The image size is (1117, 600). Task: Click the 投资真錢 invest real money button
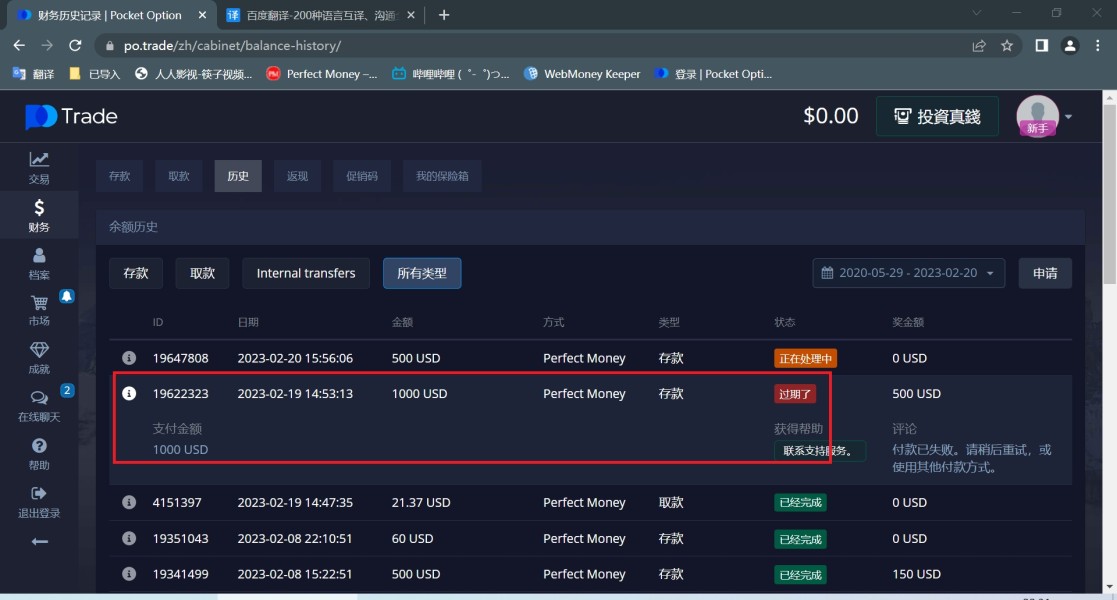click(938, 117)
